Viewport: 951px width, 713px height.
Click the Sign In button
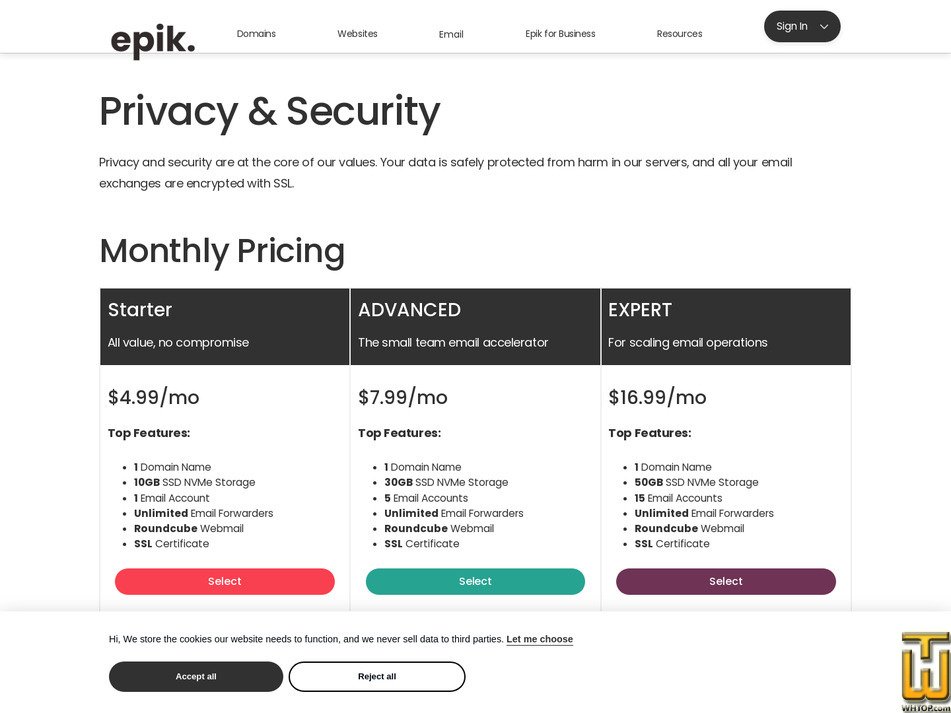point(791,26)
